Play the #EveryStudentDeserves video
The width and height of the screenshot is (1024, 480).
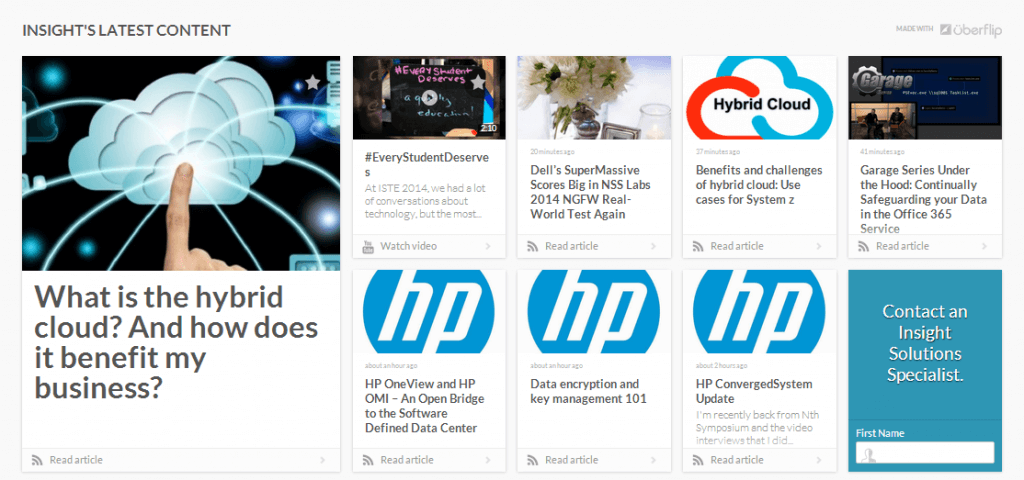(x=428, y=98)
